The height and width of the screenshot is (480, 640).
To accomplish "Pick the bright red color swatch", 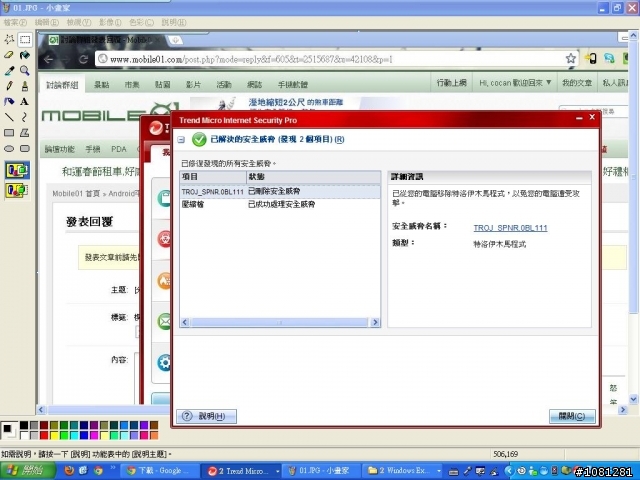I will pos(44,435).
